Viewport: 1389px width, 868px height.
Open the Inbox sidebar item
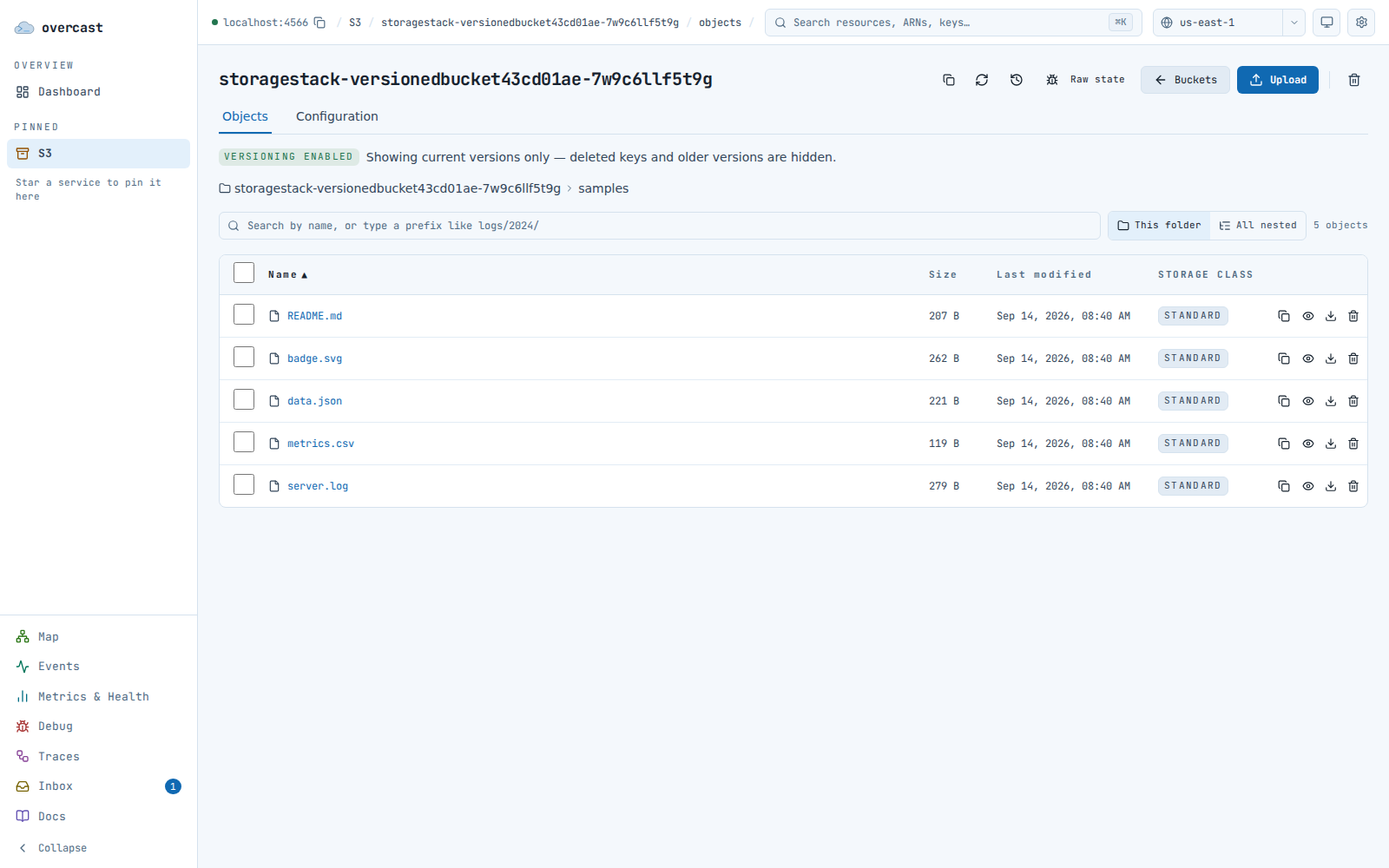tap(98, 786)
